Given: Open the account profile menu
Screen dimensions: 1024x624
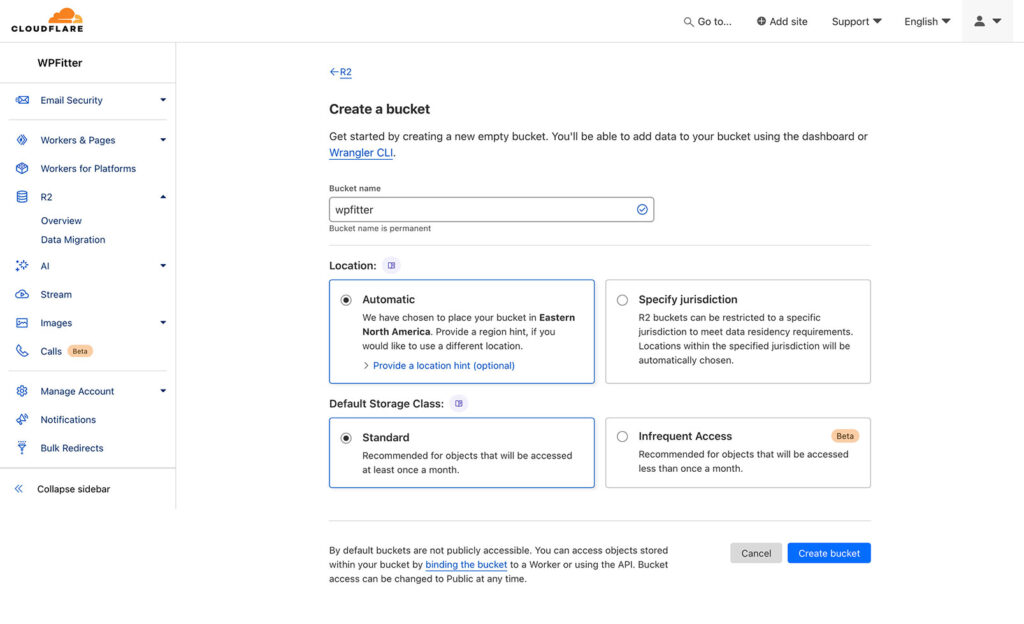Looking at the screenshot, I should coord(986,20).
